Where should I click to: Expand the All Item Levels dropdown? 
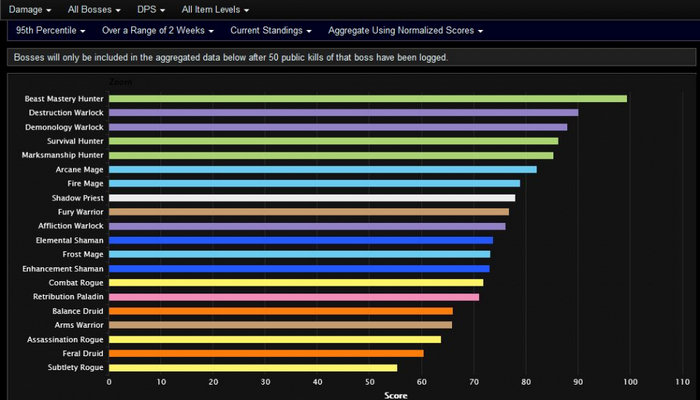coord(215,9)
